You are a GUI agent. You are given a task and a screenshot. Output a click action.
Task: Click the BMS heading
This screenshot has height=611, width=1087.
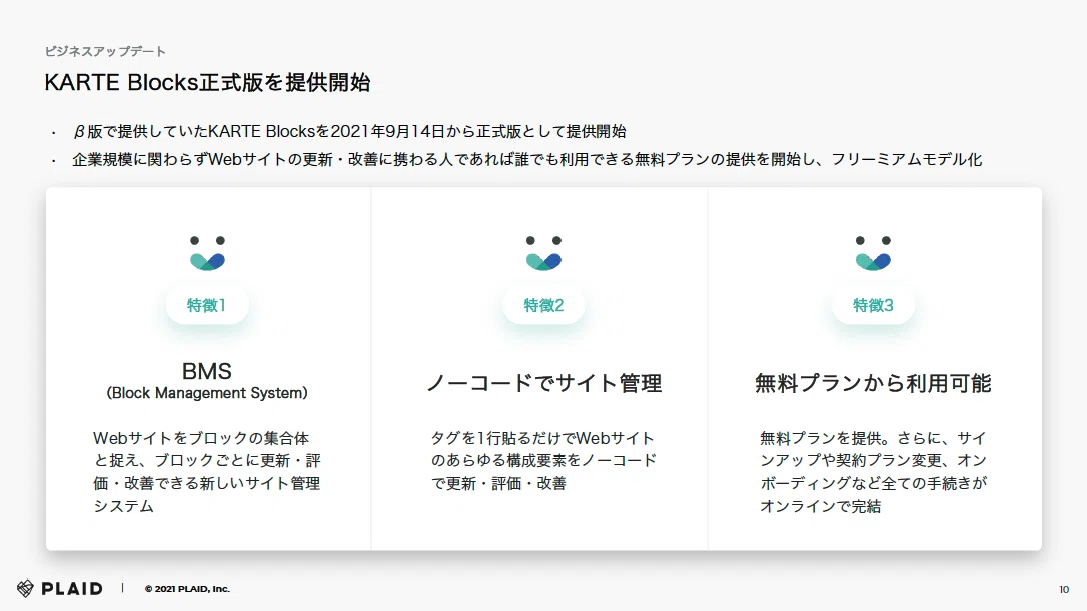(207, 371)
